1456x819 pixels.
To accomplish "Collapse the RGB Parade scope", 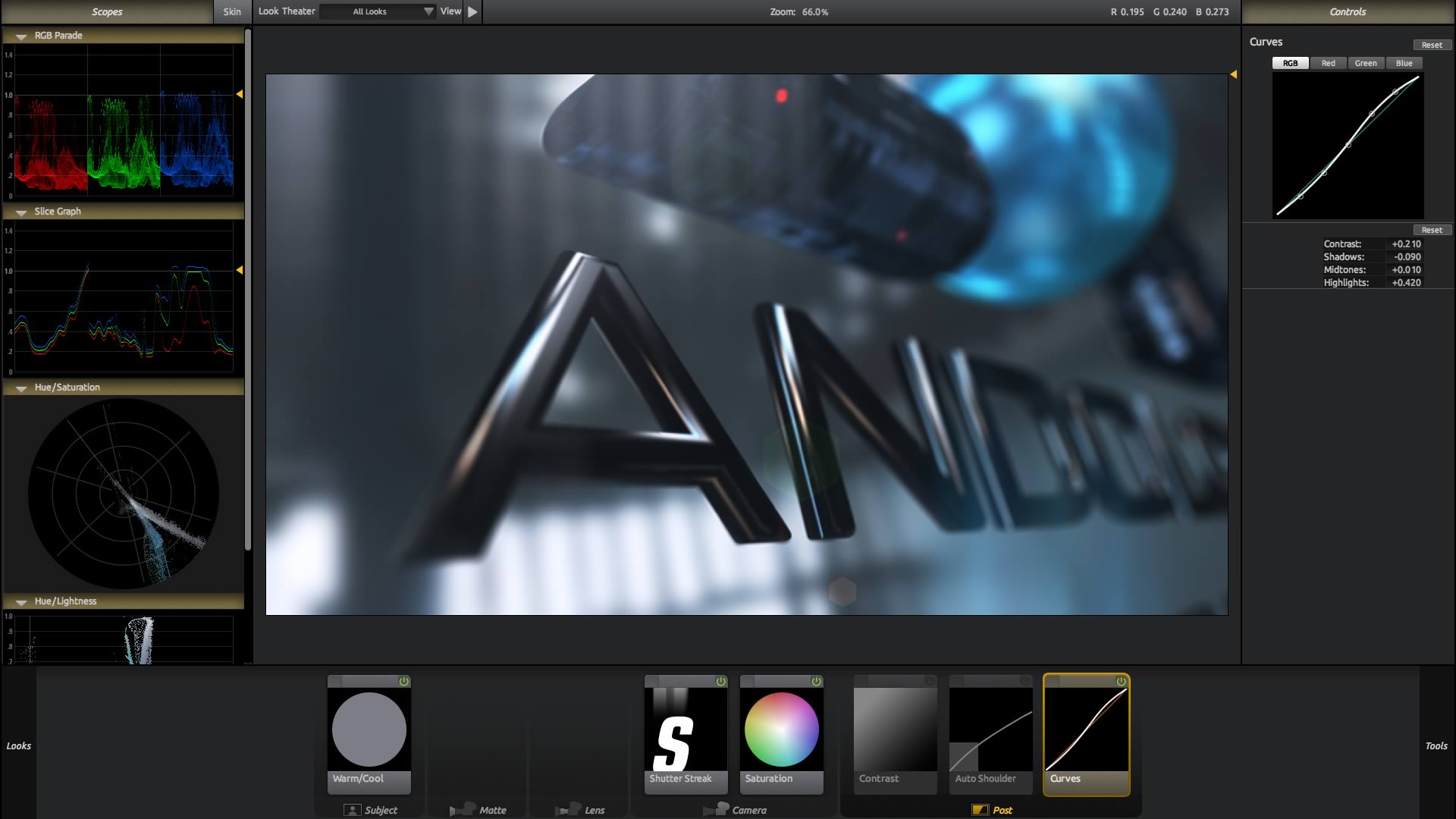I will click(x=21, y=36).
